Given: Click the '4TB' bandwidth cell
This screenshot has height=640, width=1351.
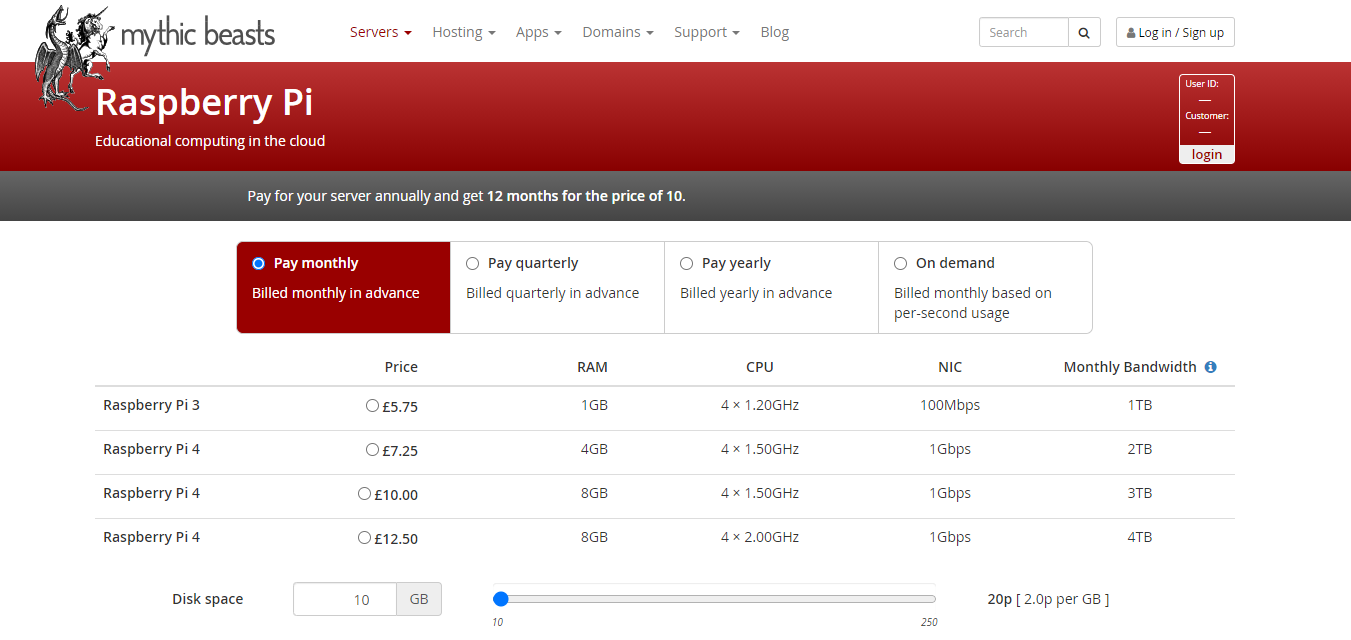Looking at the screenshot, I should [1140, 537].
